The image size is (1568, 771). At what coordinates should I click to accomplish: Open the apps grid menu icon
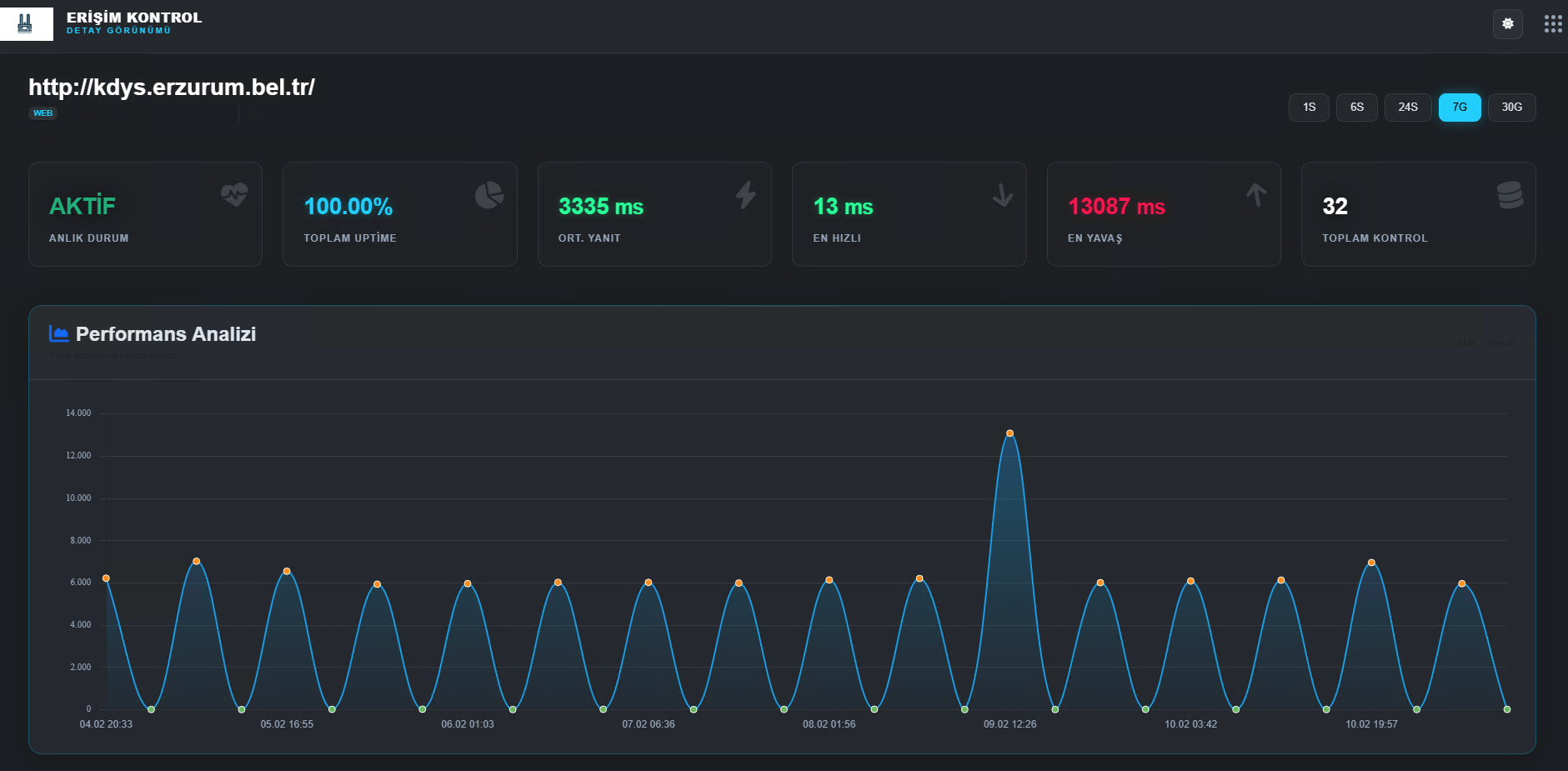[x=1552, y=24]
